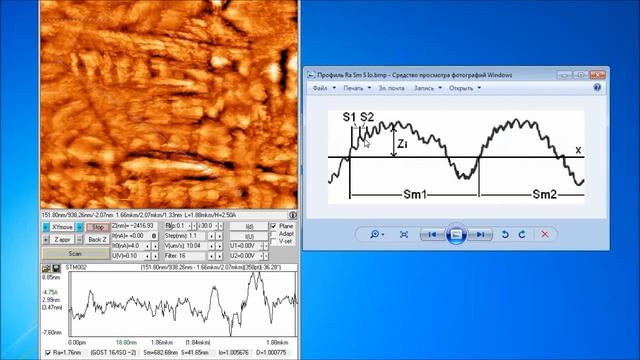Image resolution: width=640 pixels, height=360 pixels.
Task: Delete image with red X in photo viewer
Action: [x=544, y=234]
